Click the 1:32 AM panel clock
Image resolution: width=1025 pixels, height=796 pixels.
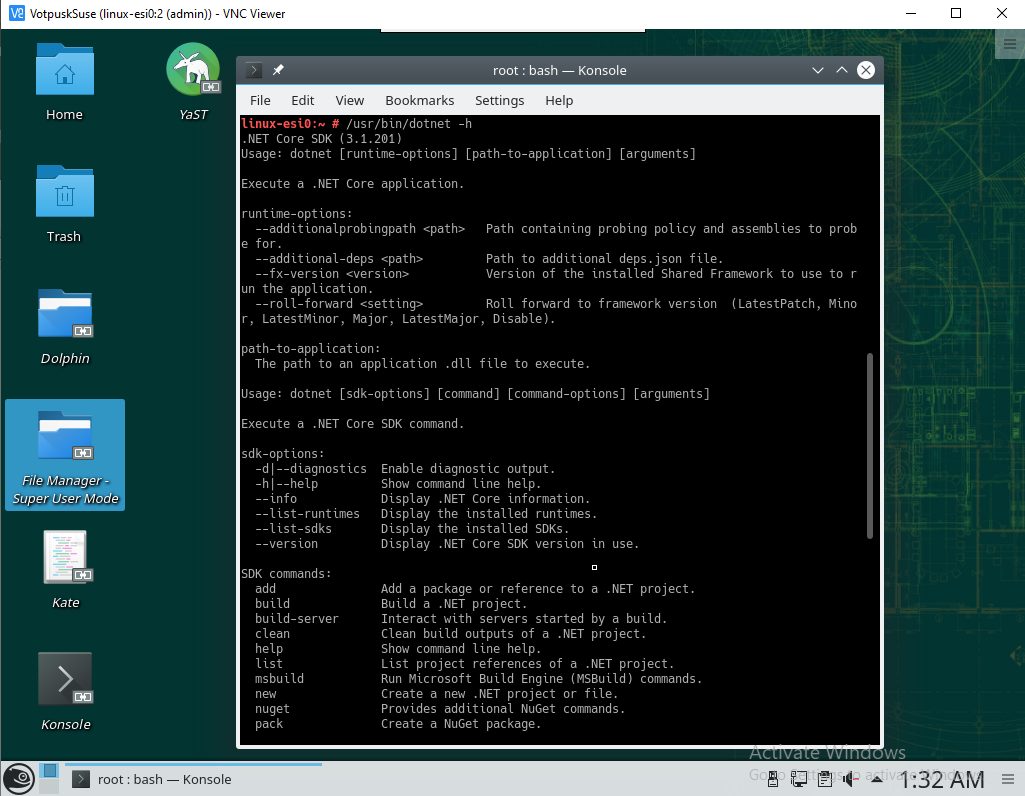click(942, 779)
